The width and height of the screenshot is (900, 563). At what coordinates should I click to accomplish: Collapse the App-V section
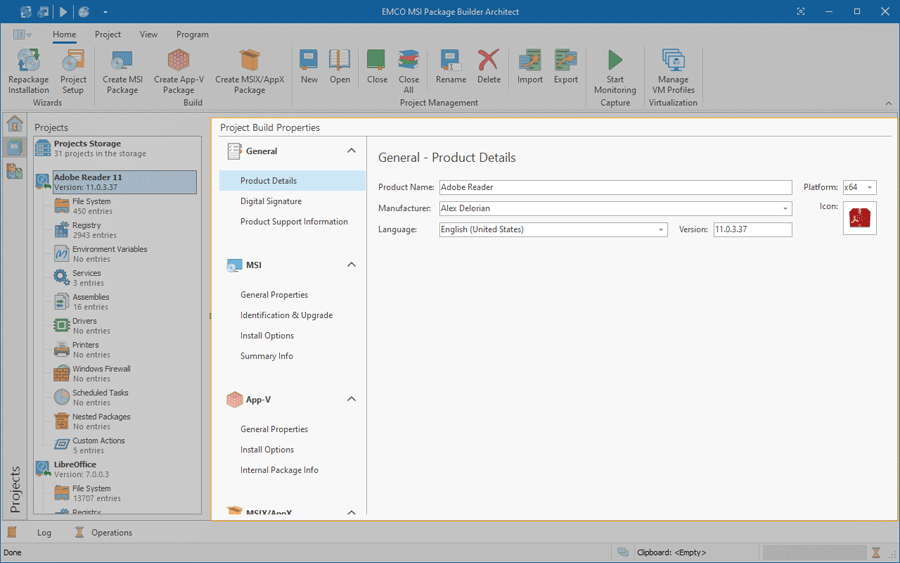tap(351, 399)
